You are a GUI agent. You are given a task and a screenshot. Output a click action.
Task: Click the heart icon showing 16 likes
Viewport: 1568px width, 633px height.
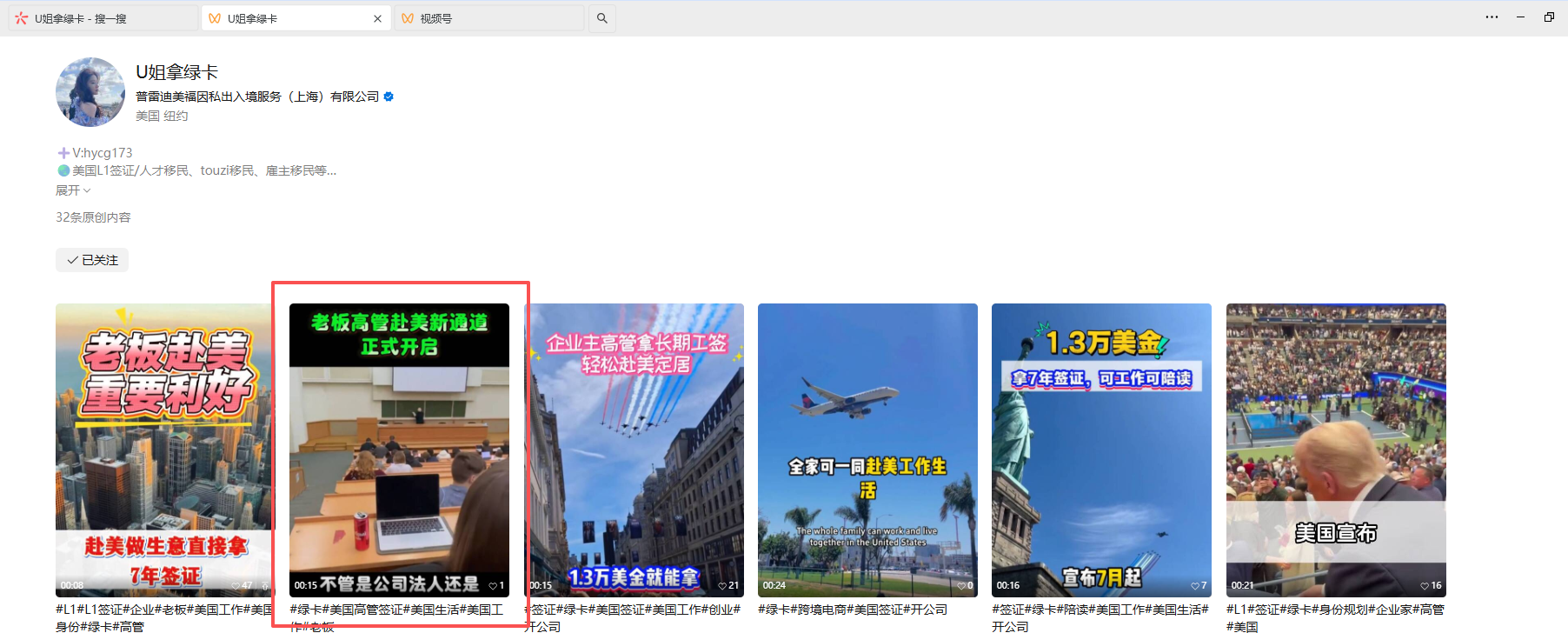click(x=1425, y=586)
